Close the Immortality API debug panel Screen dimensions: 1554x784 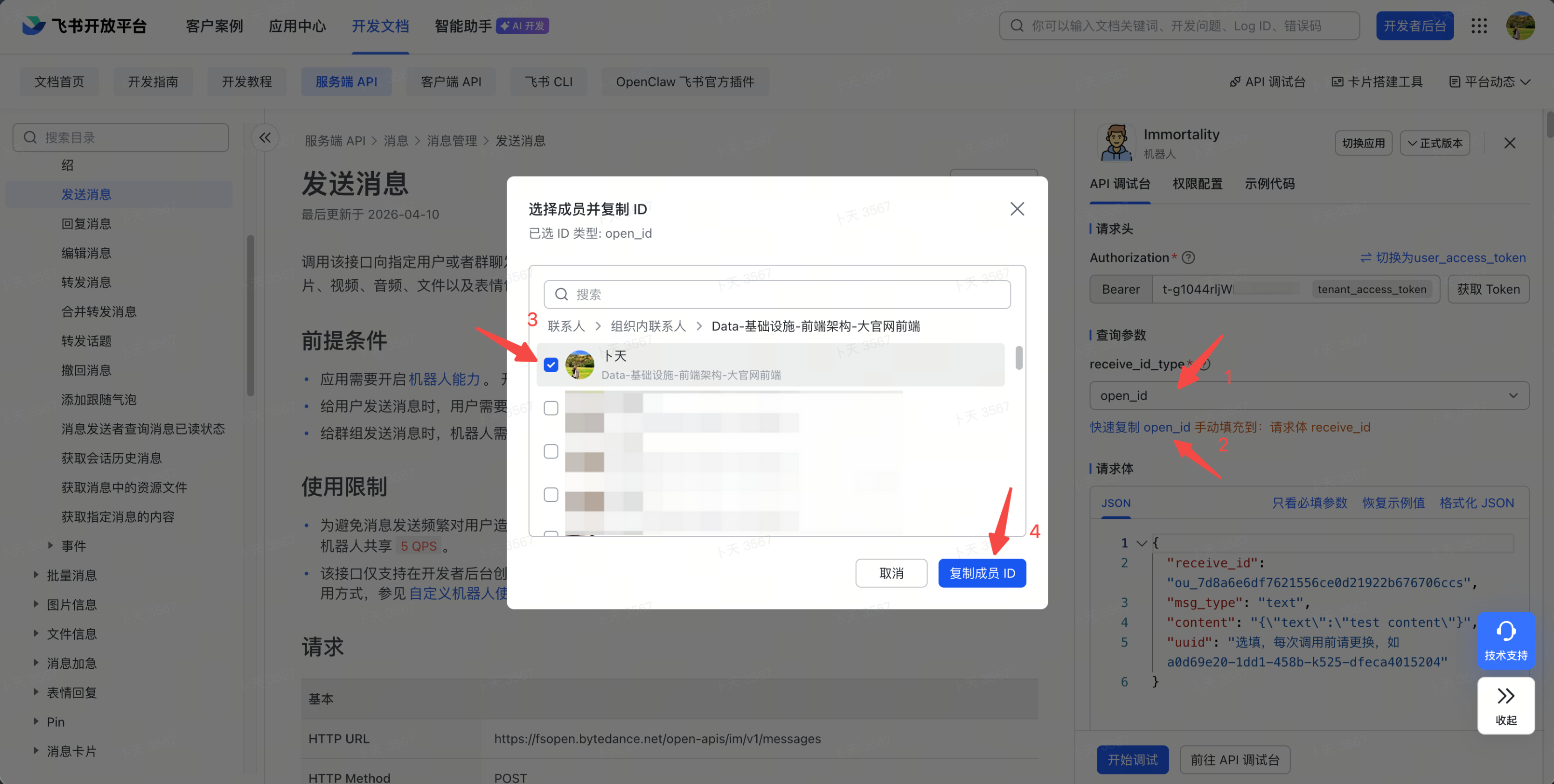click(1509, 143)
